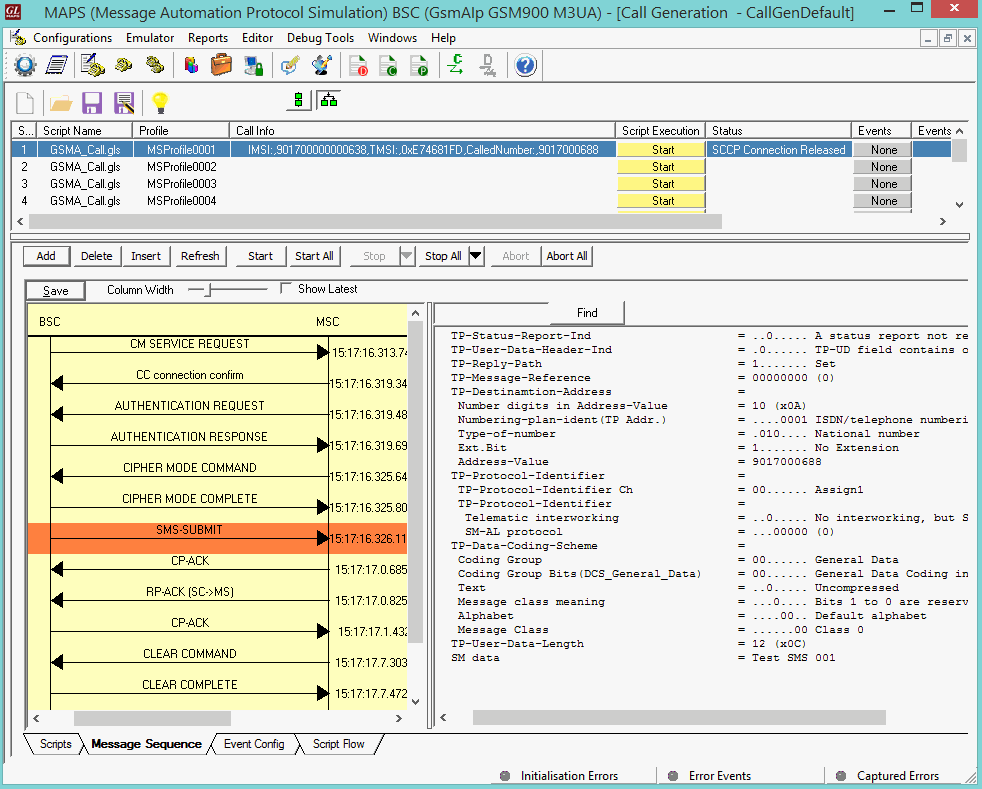Click the document icon with green C
Viewport: 982px width, 789px height.
click(x=388, y=66)
